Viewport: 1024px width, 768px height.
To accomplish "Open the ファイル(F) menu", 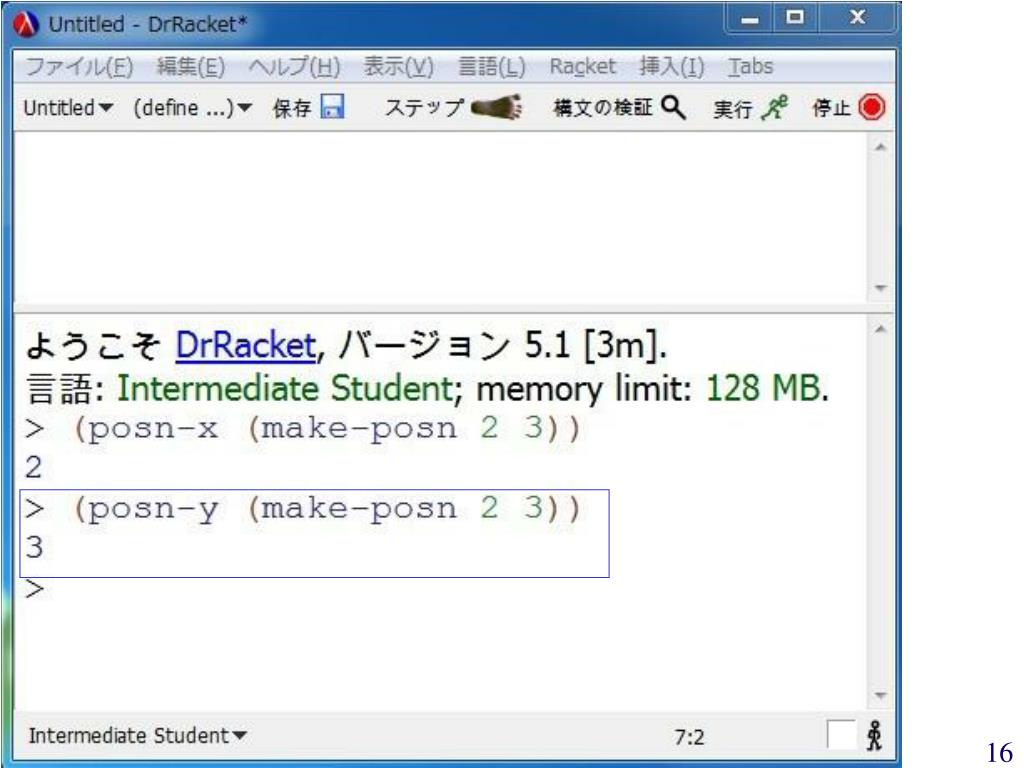I will click(79, 67).
